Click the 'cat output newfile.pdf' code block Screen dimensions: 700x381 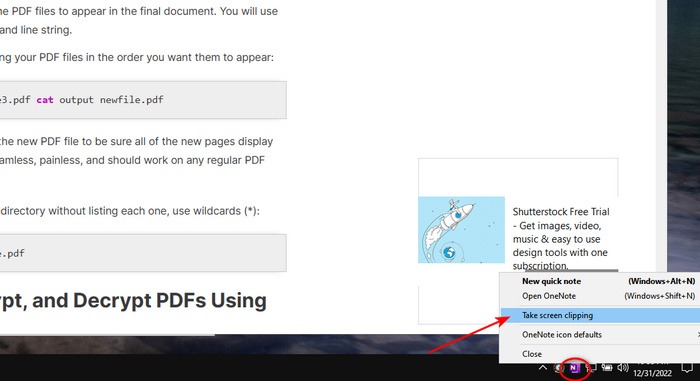[x=143, y=100]
